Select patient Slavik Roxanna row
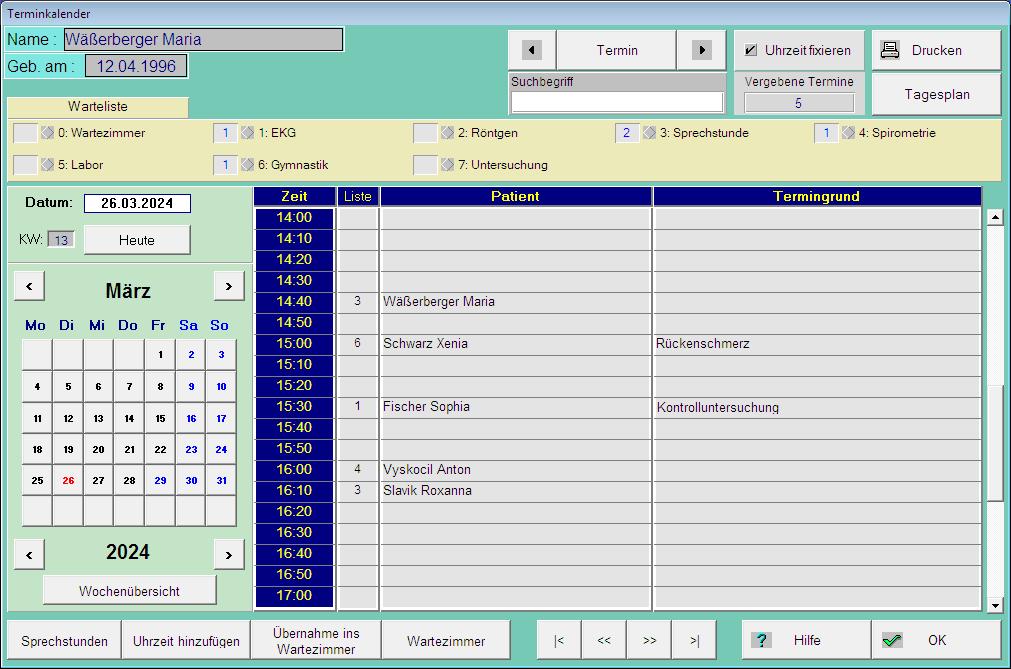Viewport: 1011px width, 669px height. 515,490
